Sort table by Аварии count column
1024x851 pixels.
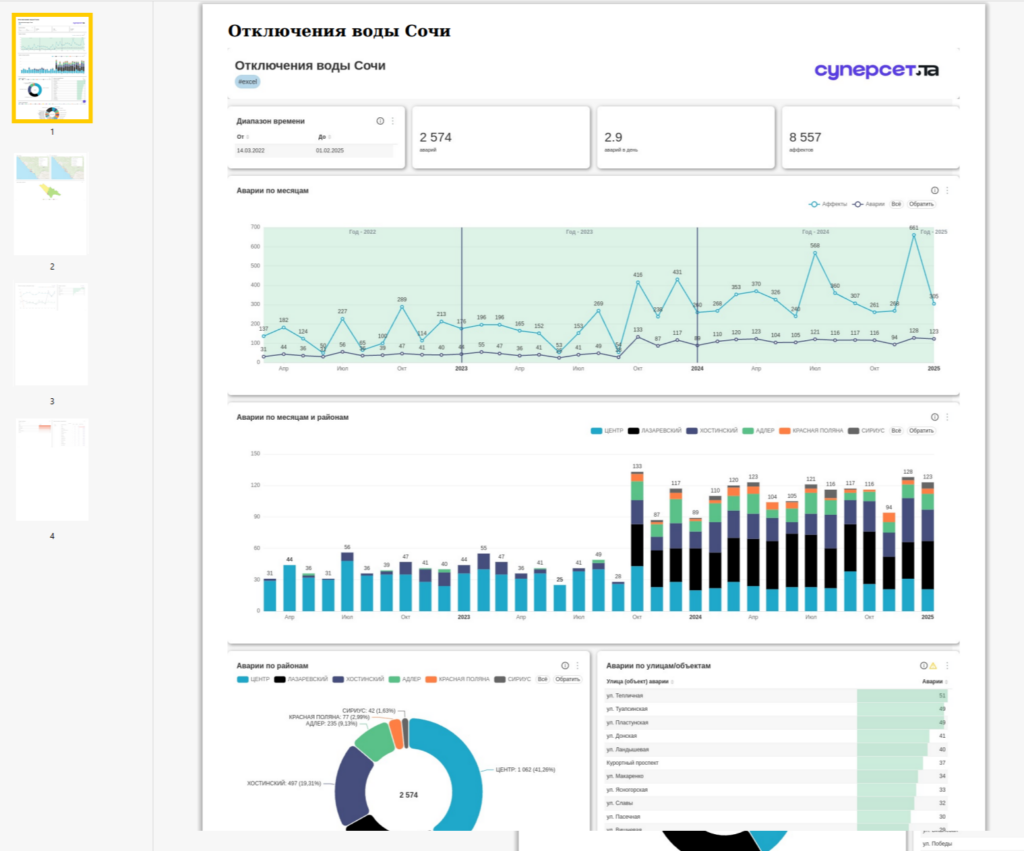coord(935,682)
